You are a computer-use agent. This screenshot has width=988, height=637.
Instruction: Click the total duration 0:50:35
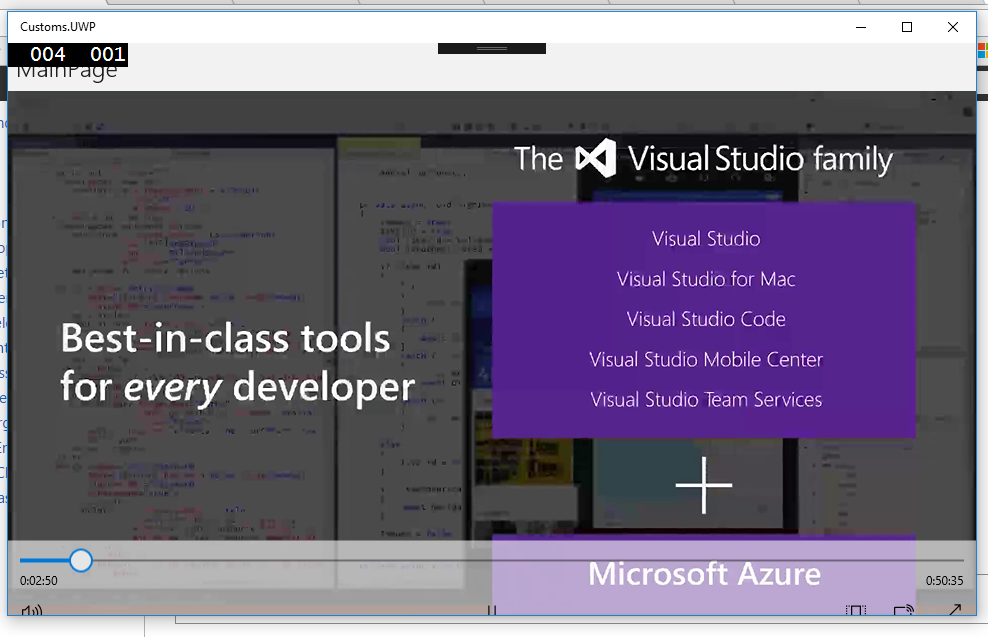tap(945, 581)
